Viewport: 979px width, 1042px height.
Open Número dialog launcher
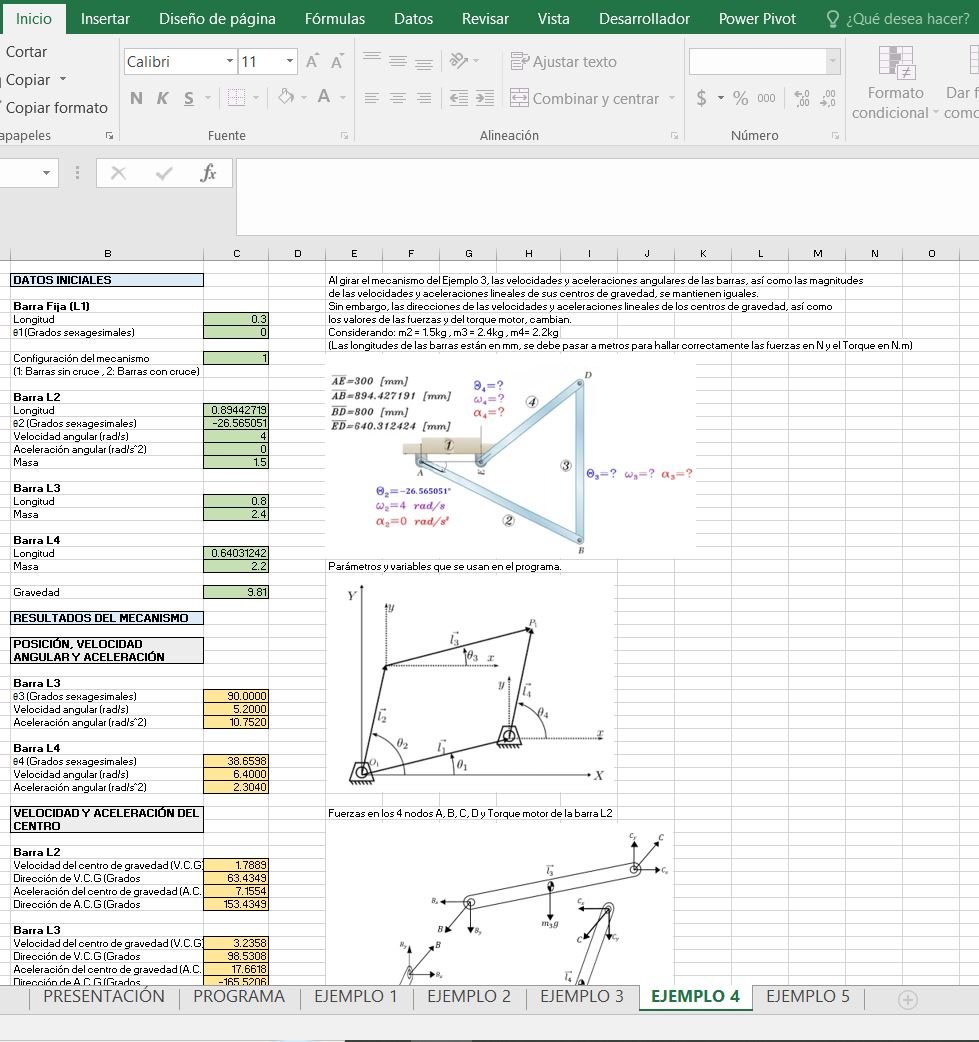pyautogui.click(x=835, y=136)
